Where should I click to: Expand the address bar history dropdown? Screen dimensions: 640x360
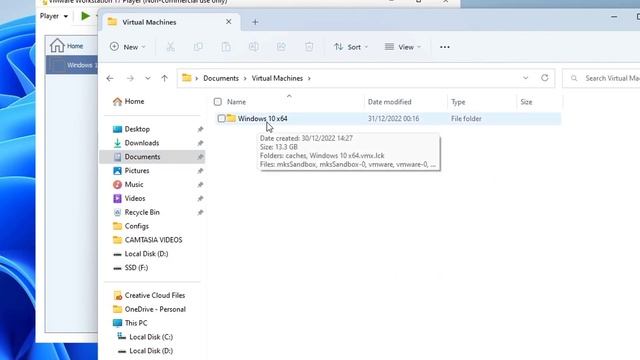point(525,78)
